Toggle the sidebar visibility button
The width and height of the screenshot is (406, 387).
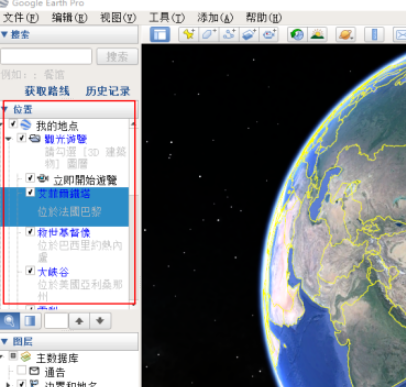(x=160, y=35)
